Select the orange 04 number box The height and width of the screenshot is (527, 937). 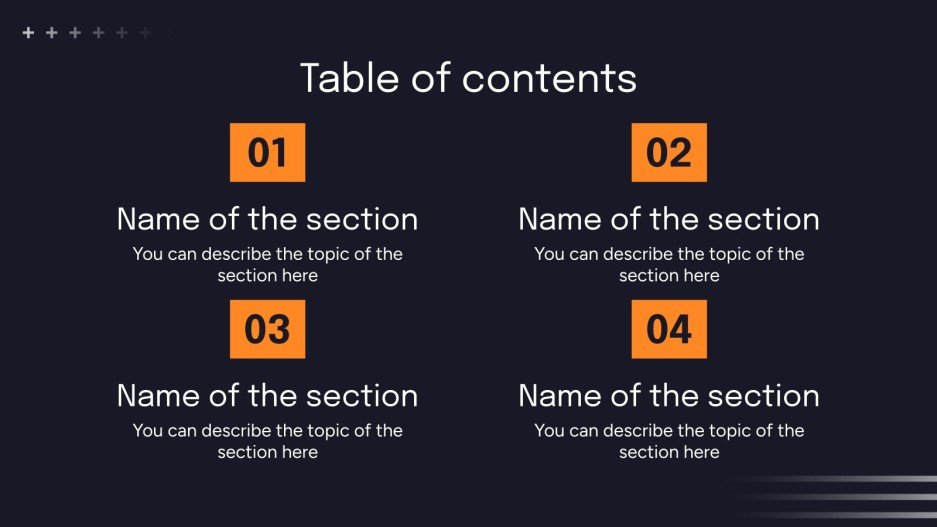(x=669, y=329)
